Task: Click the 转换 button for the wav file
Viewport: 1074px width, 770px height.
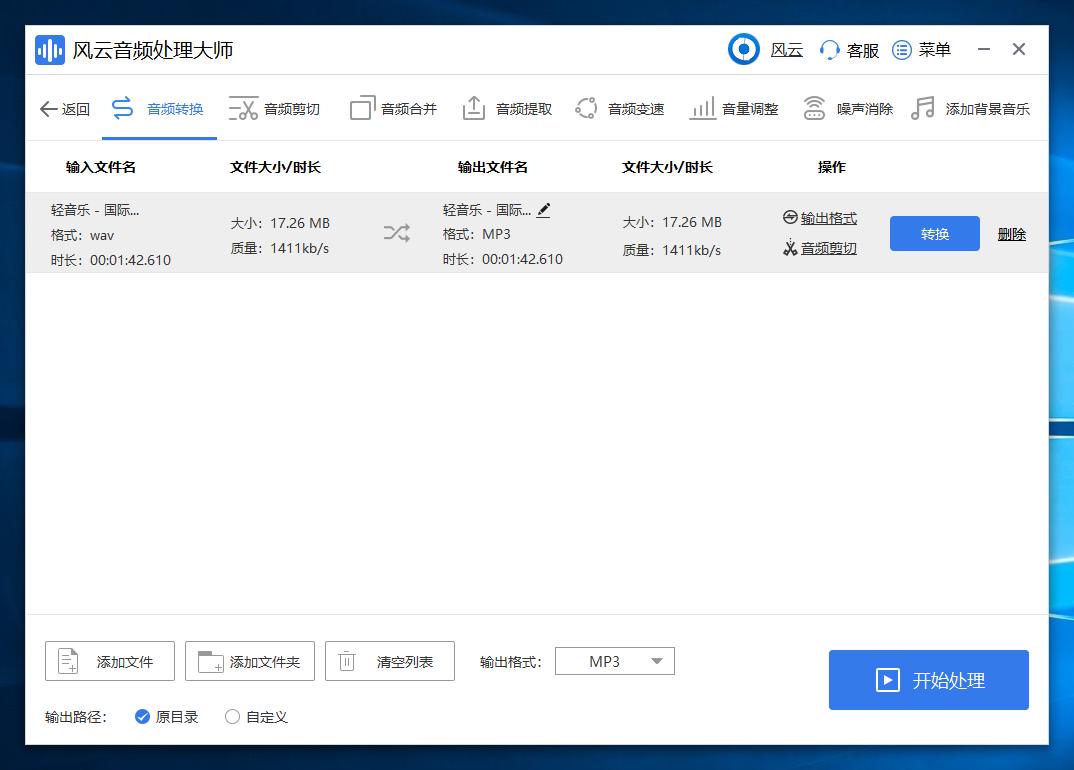Action: click(x=934, y=233)
